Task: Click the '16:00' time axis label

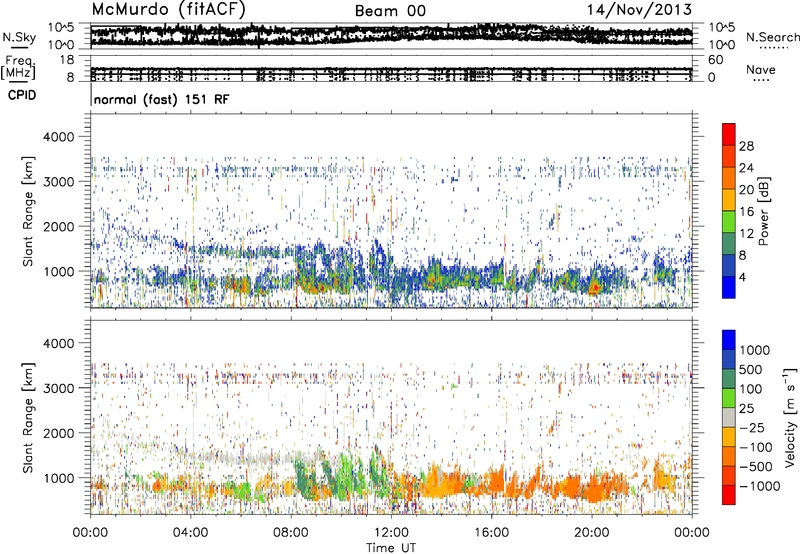Action: pyautogui.click(x=491, y=533)
